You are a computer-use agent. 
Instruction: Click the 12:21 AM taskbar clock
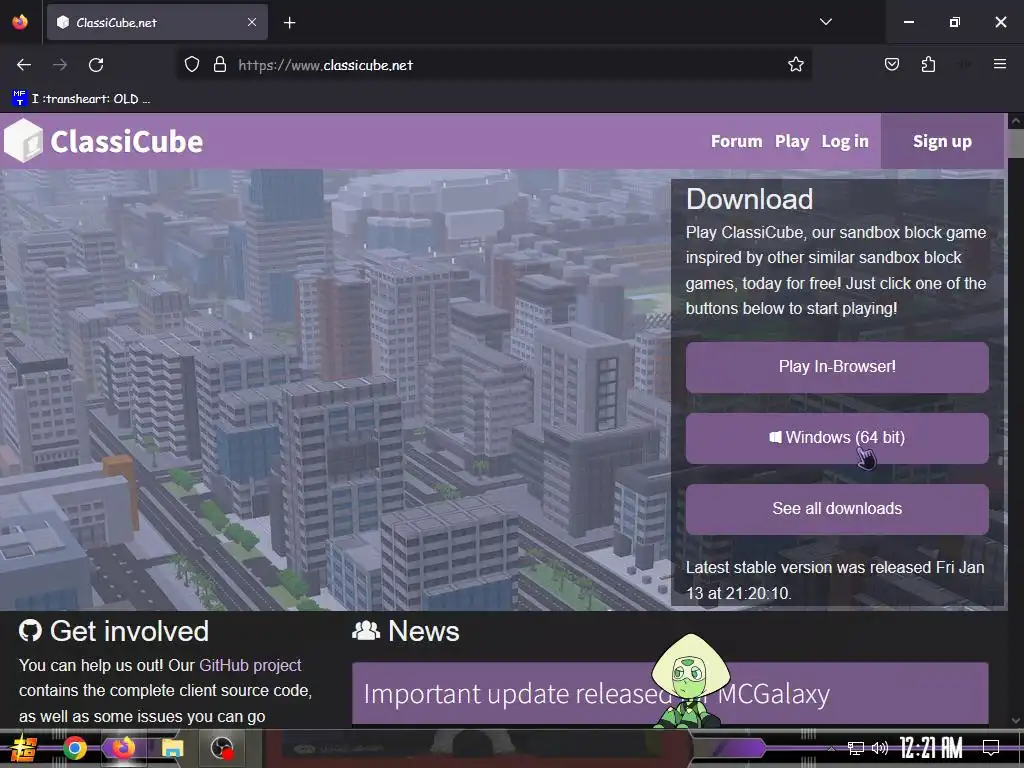pyautogui.click(x=931, y=748)
